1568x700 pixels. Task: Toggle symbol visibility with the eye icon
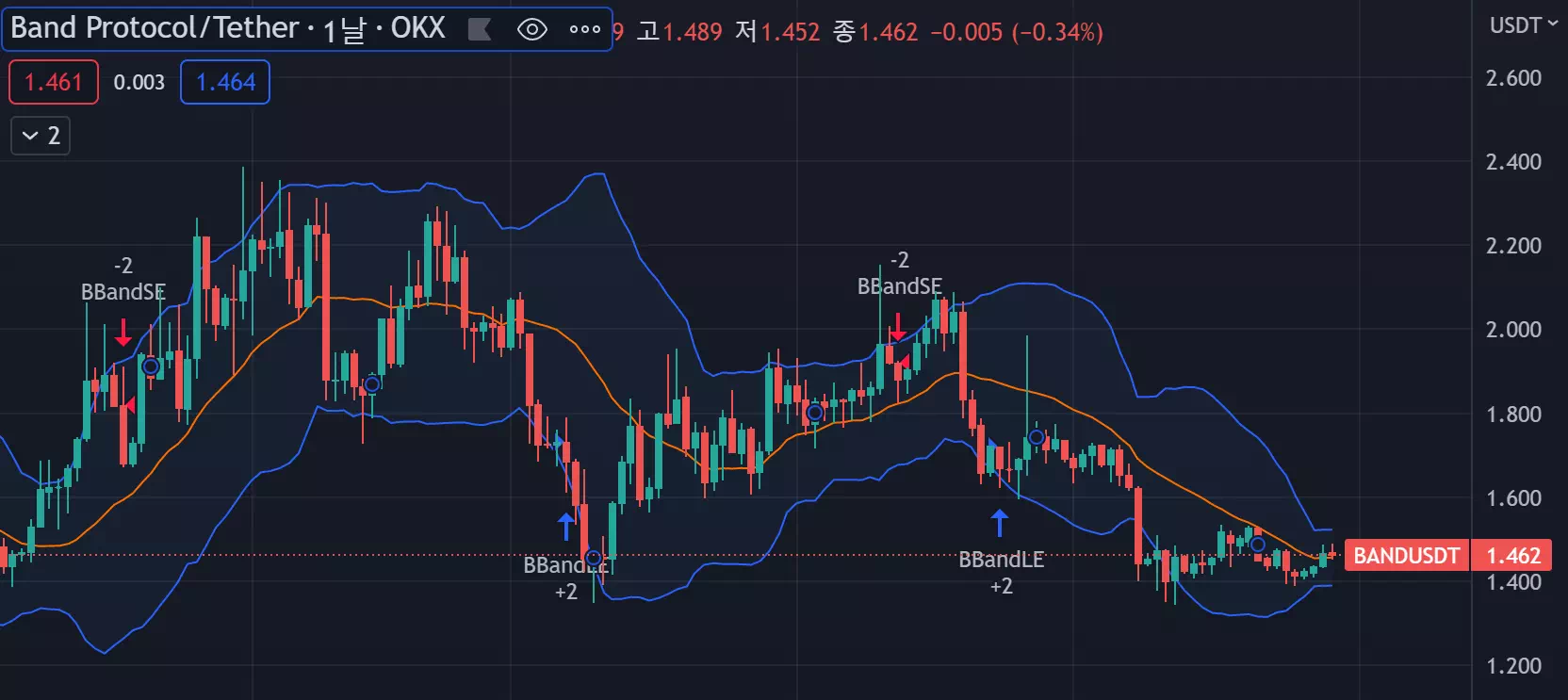(x=532, y=29)
